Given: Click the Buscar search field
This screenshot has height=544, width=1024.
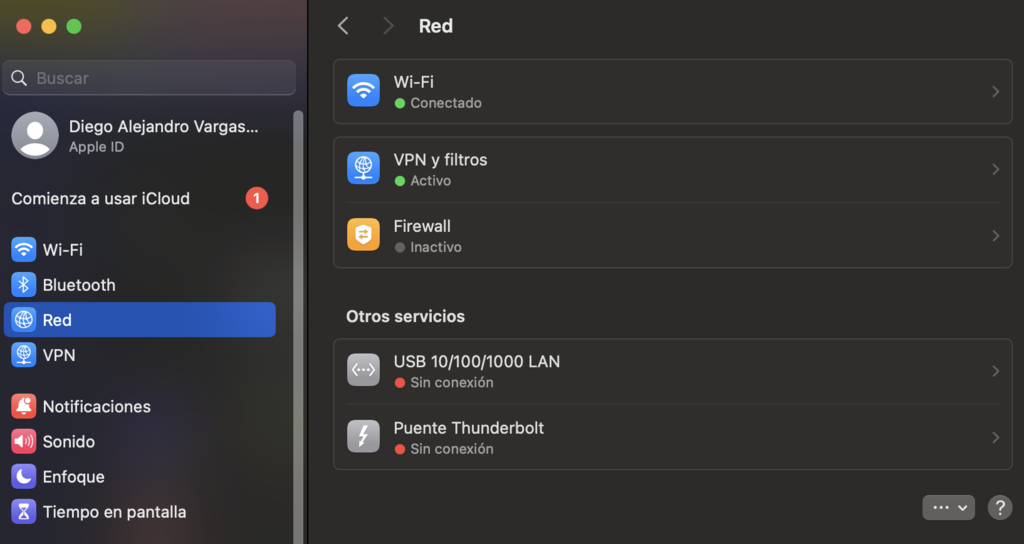Looking at the screenshot, I should tap(150, 78).
